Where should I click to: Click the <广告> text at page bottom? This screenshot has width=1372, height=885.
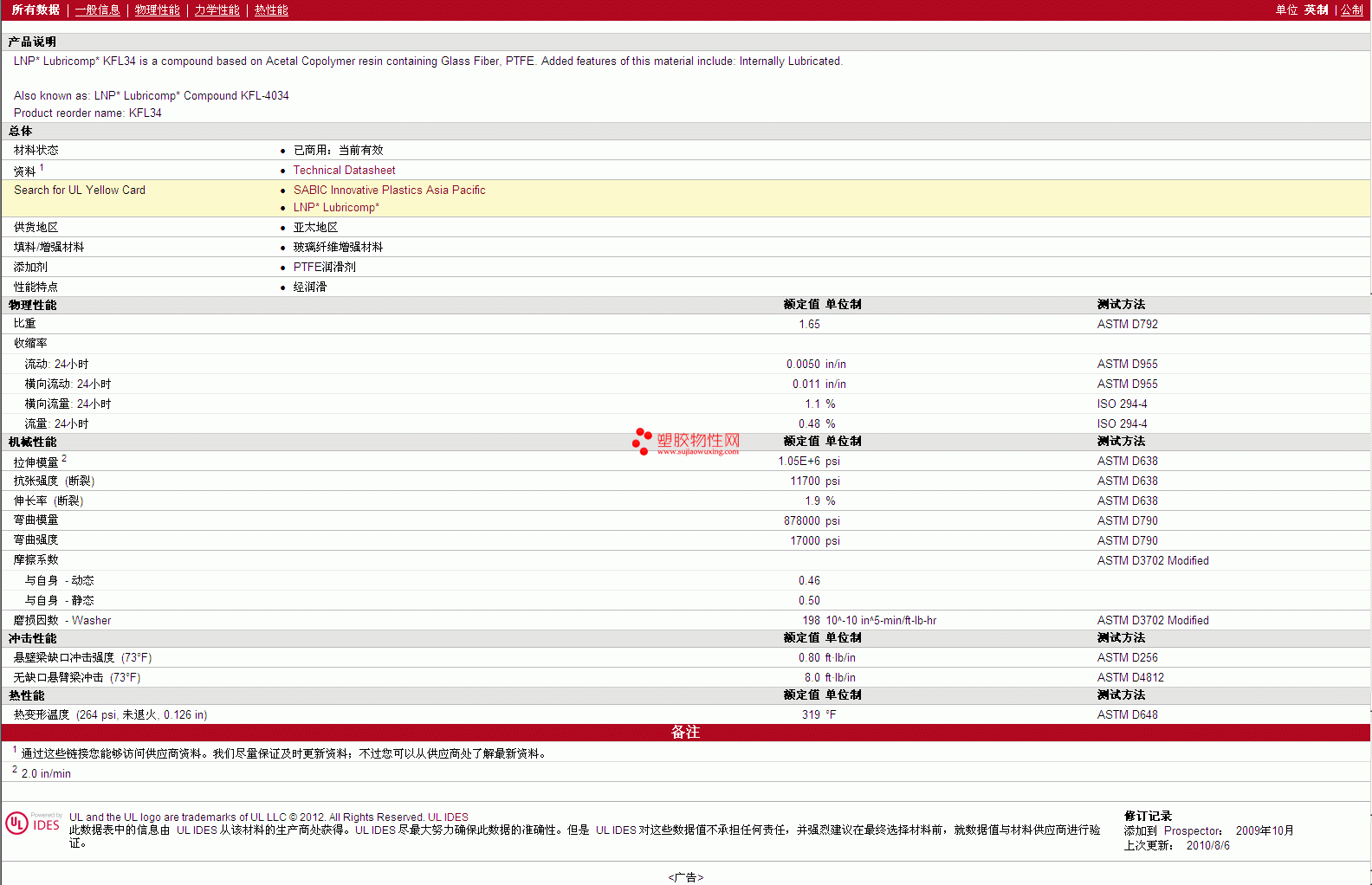tap(685, 877)
